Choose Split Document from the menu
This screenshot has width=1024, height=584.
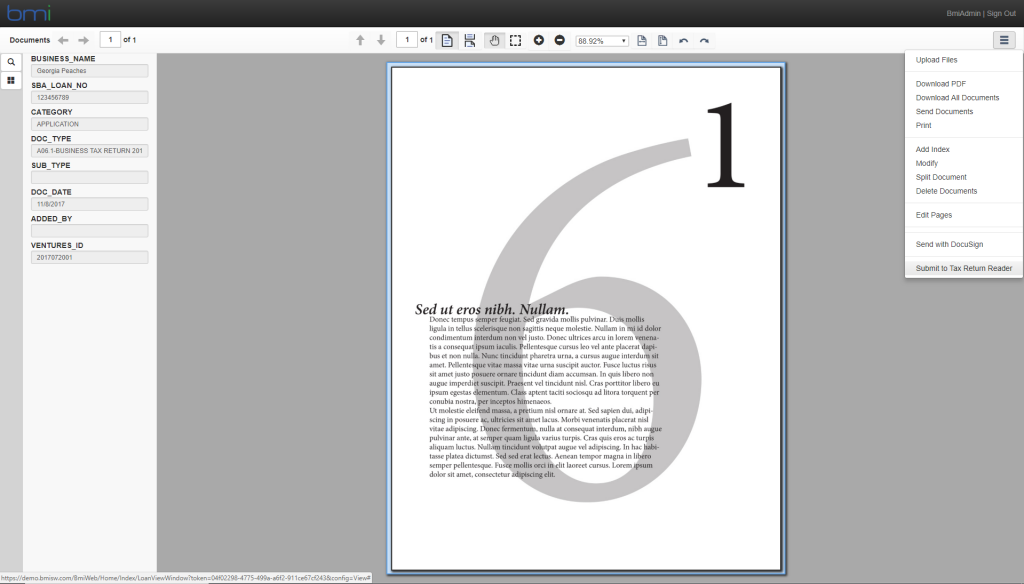click(x=941, y=177)
